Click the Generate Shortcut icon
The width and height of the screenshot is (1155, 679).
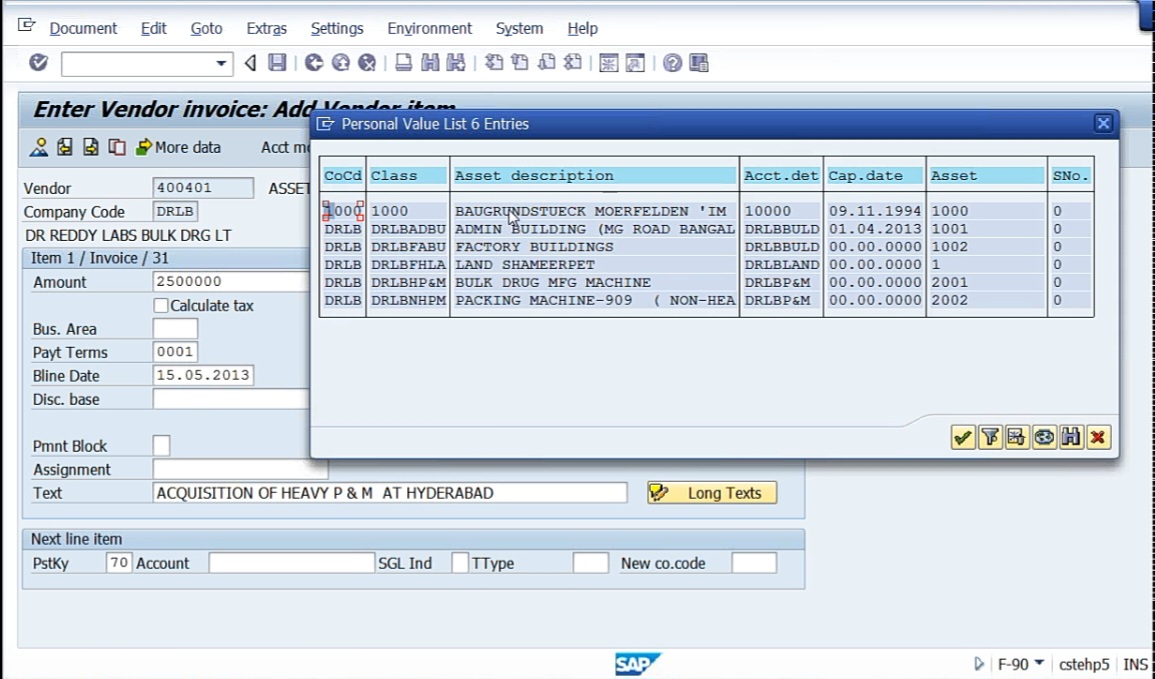(x=635, y=63)
